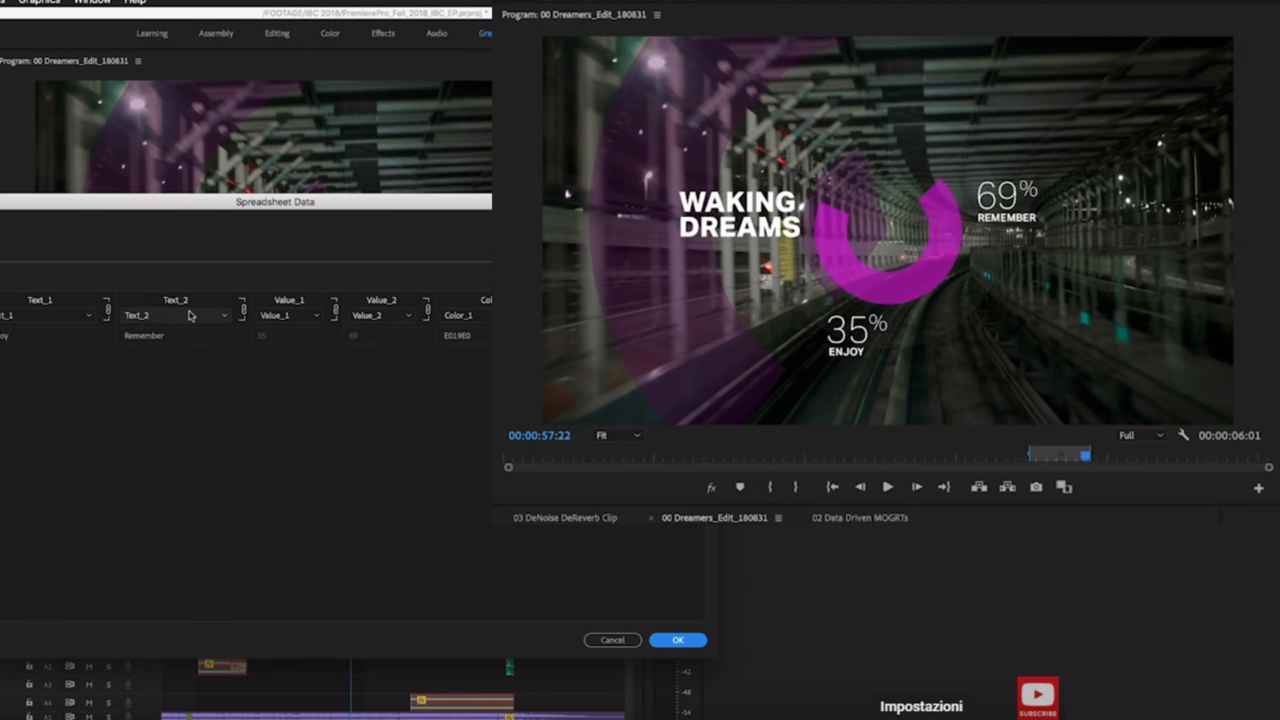Click the Cancel button
The width and height of the screenshot is (1280, 720).
613,640
